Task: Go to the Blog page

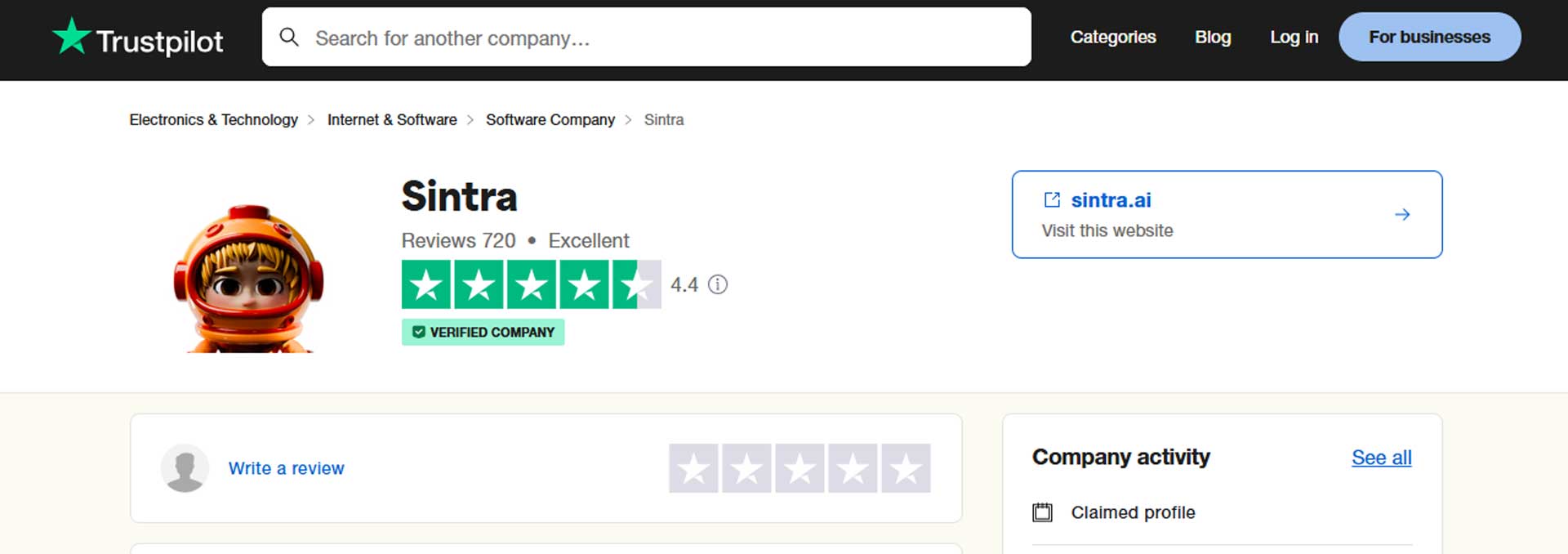Action: click(x=1213, y=38)
